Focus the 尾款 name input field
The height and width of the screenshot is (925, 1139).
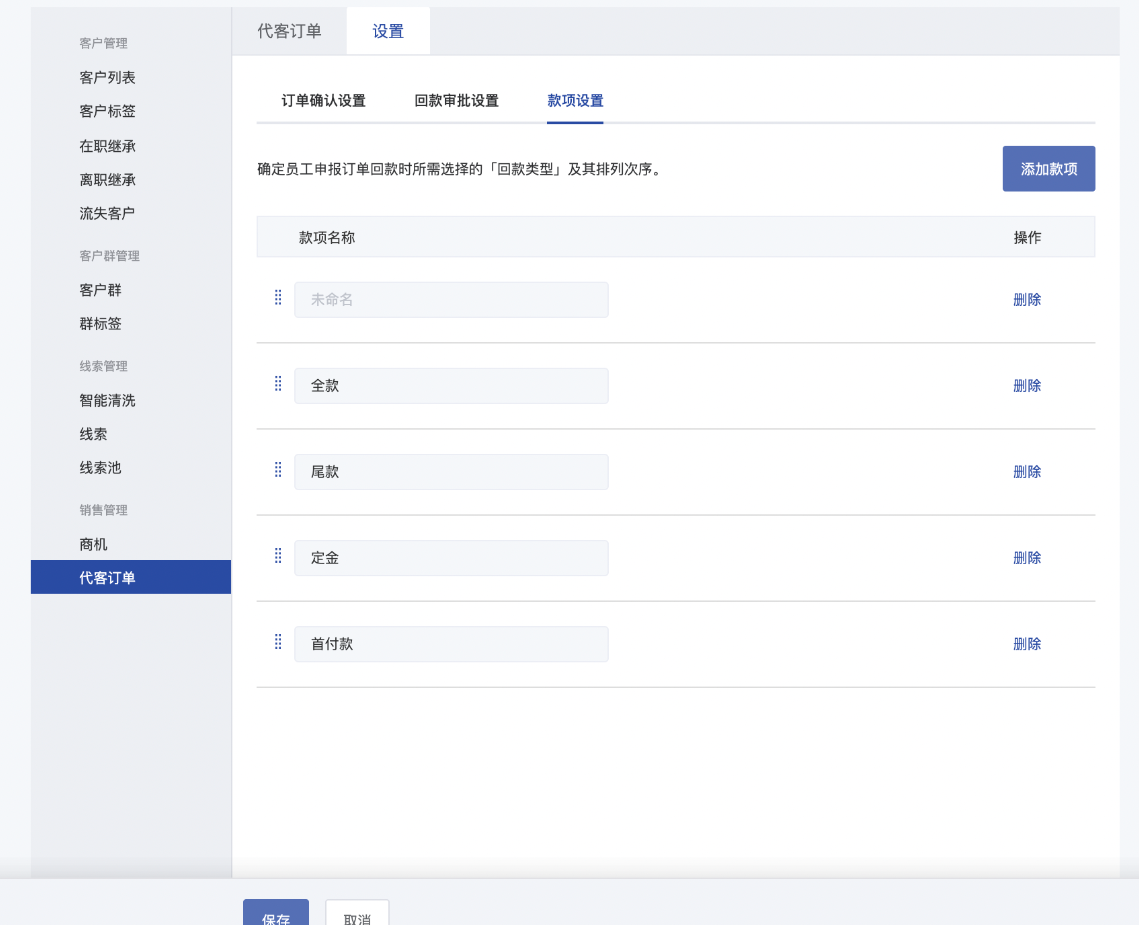451,472
